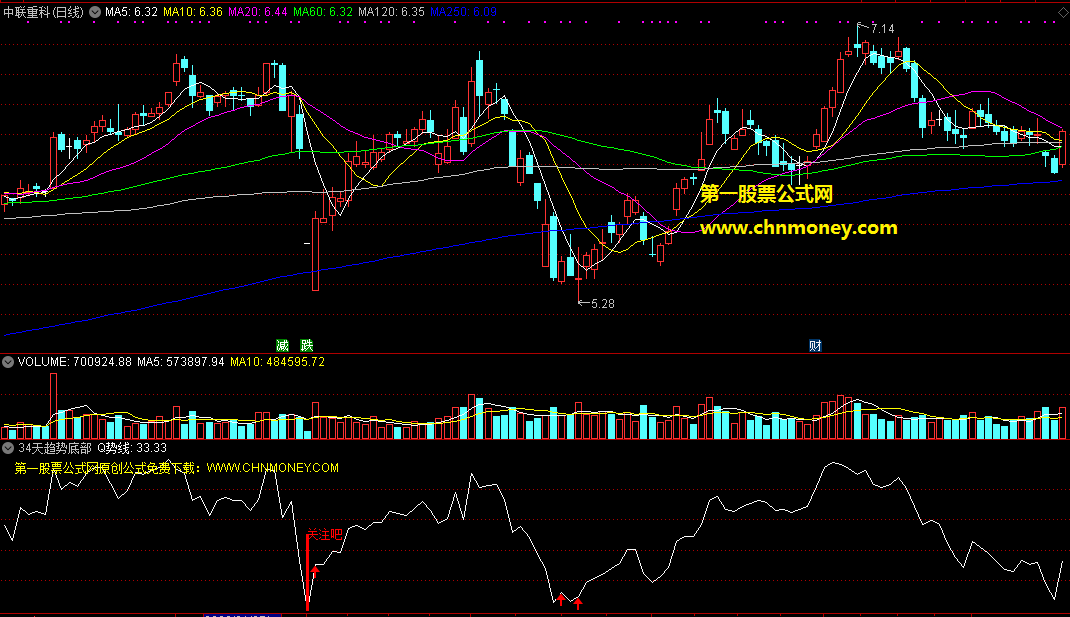Open the main chart indicator dropdown beside 中联重科(日线)
The image size is (1070, 617).
[95, 12]
